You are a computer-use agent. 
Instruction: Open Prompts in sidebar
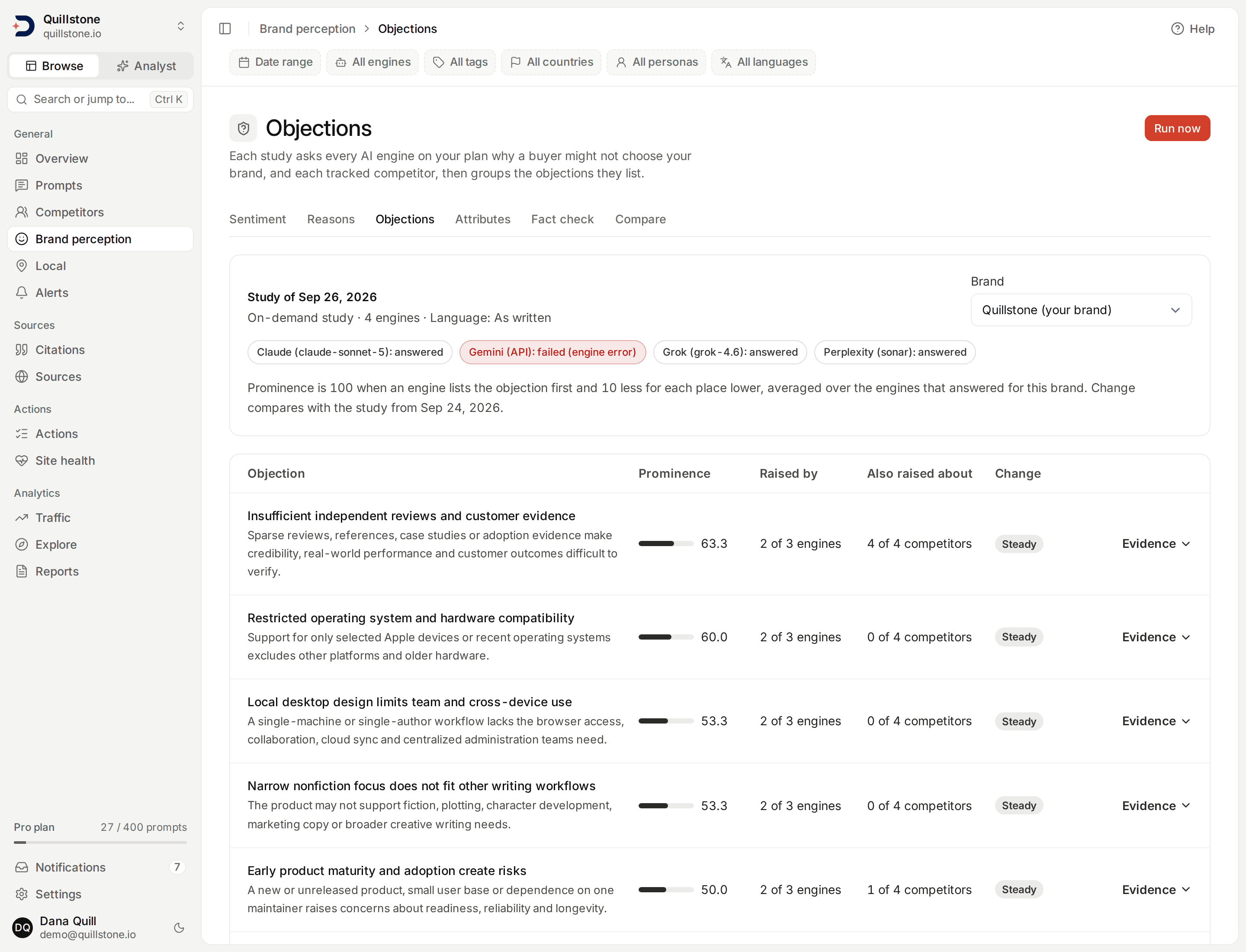pyautogui.click(x=100, y=185)
